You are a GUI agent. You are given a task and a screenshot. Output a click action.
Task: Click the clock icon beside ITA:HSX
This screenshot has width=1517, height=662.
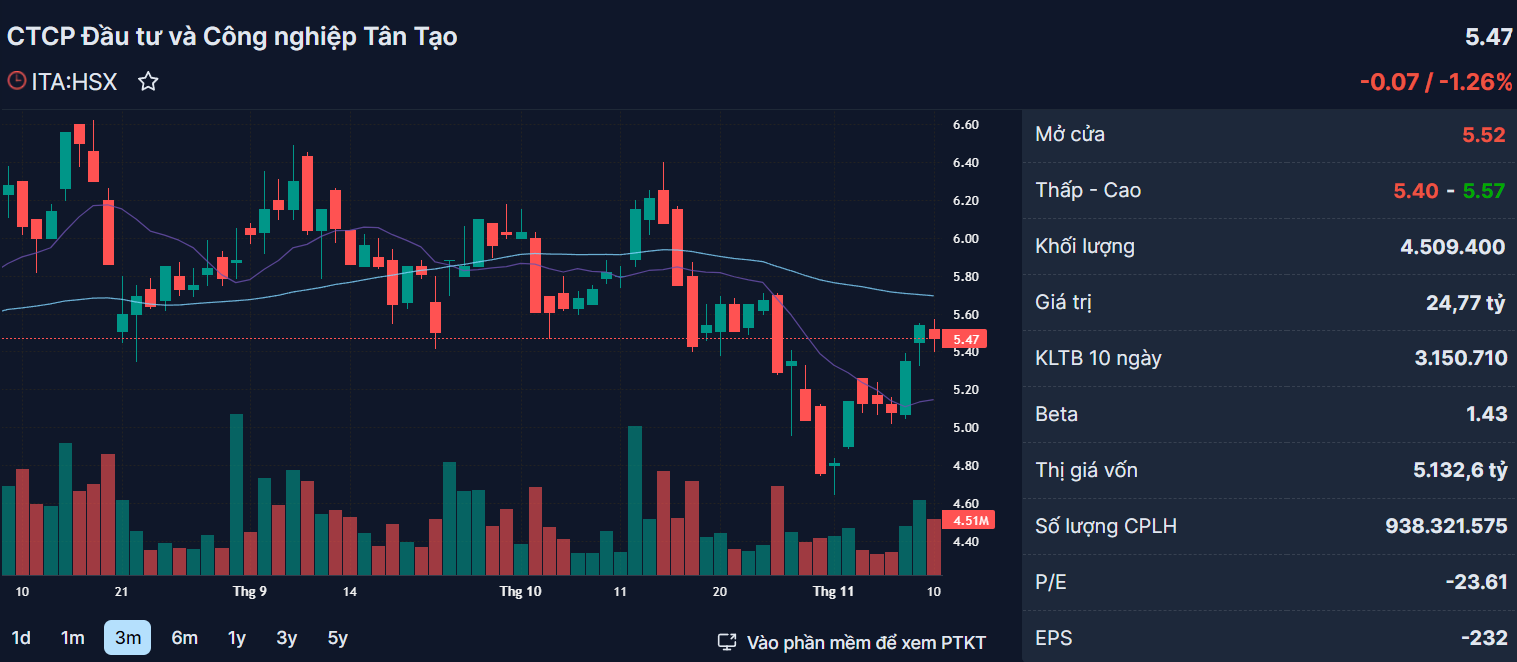16,81
